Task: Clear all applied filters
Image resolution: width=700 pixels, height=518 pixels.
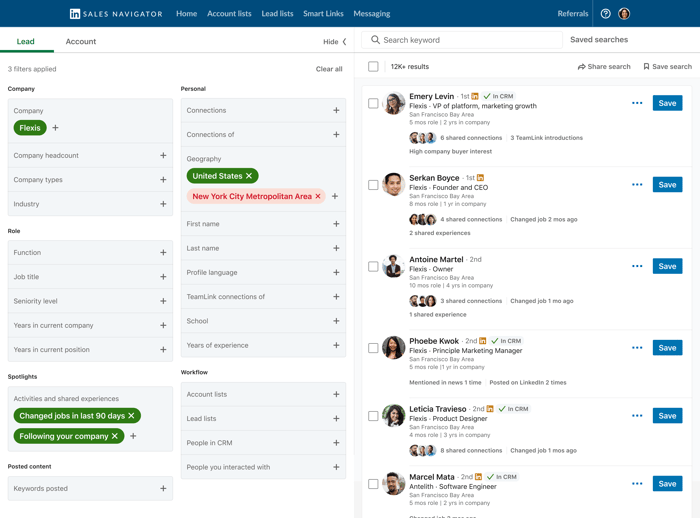Action: coord(329,69)
